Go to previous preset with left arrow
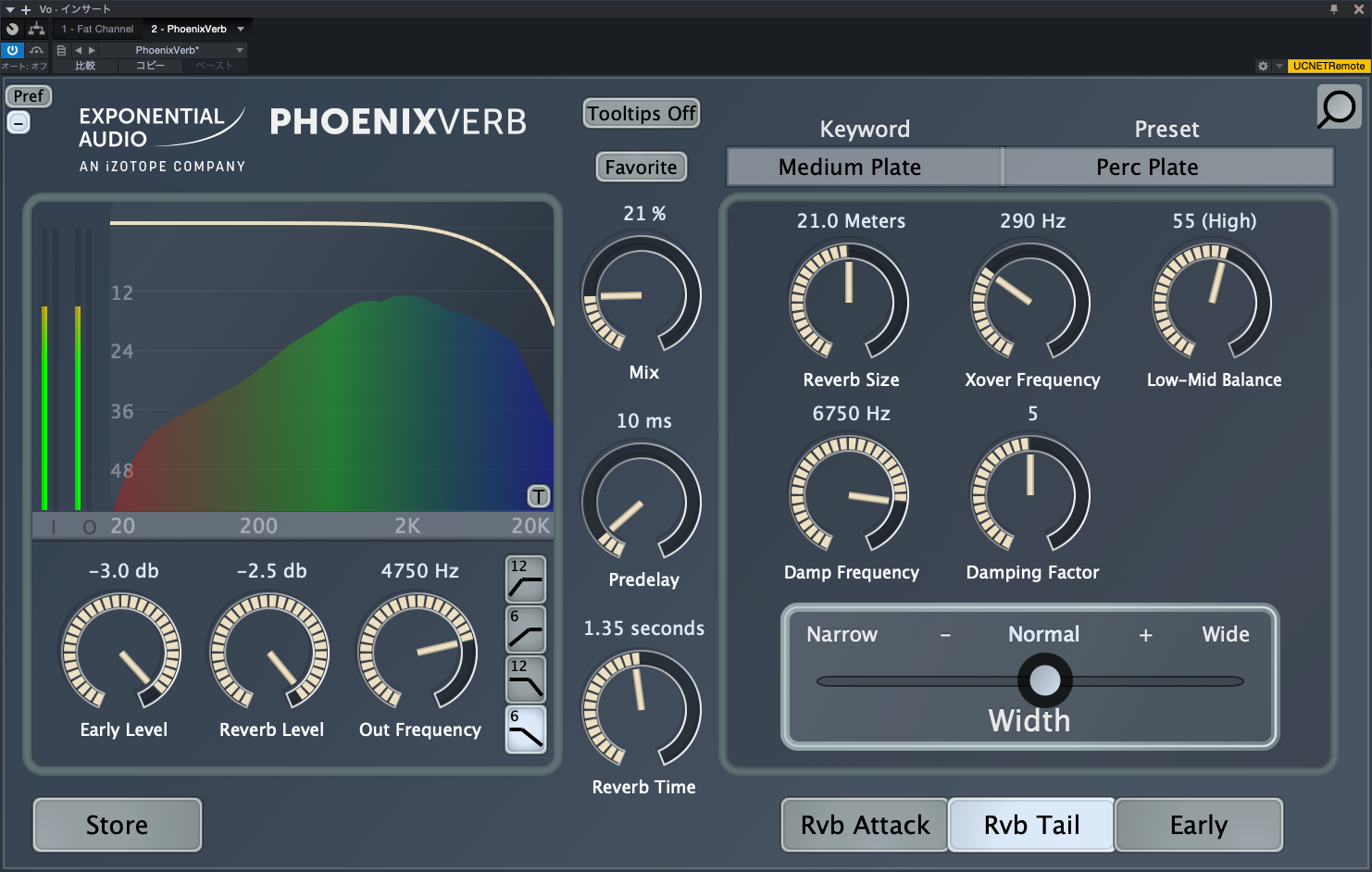Viewport: 1372px width, 872px height. pos(78,50)
